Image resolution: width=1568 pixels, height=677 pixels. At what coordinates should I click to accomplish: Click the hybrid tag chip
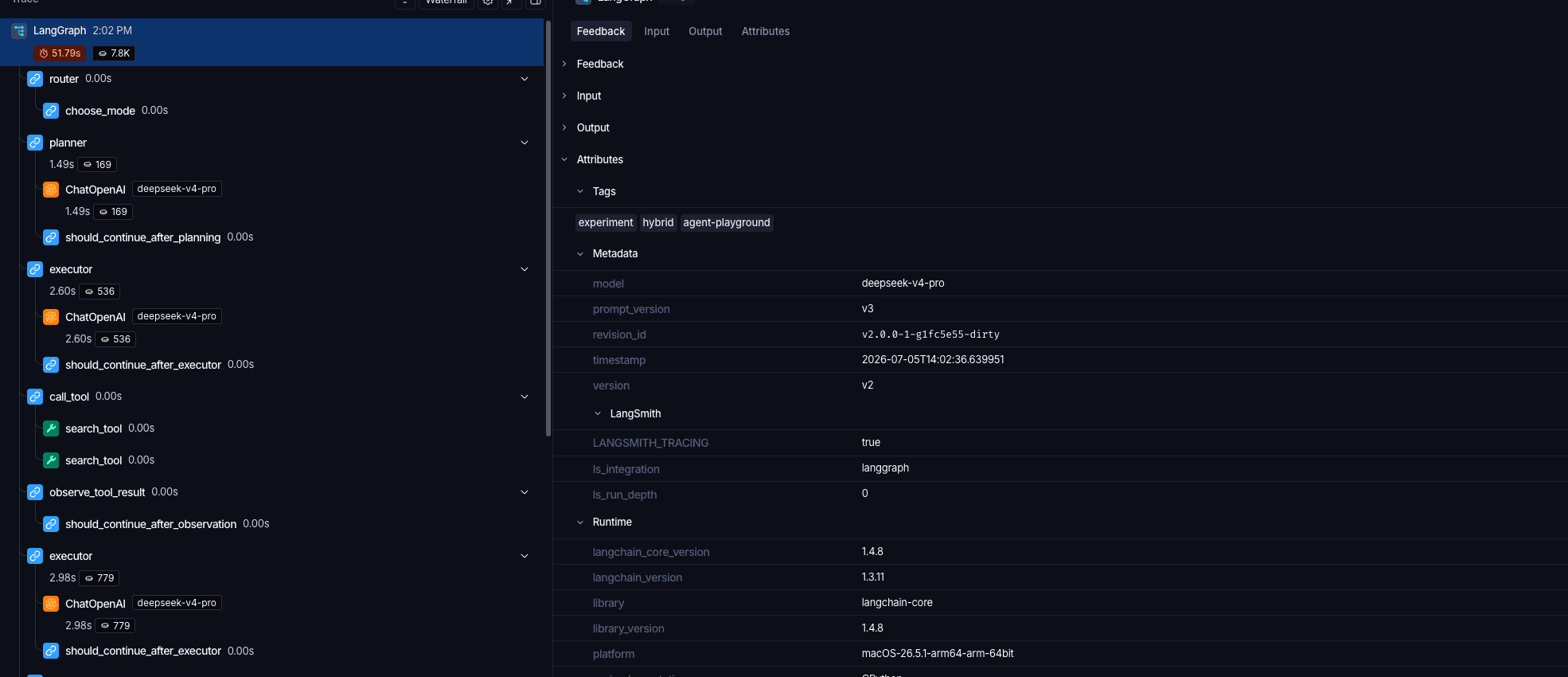point(658,223)
